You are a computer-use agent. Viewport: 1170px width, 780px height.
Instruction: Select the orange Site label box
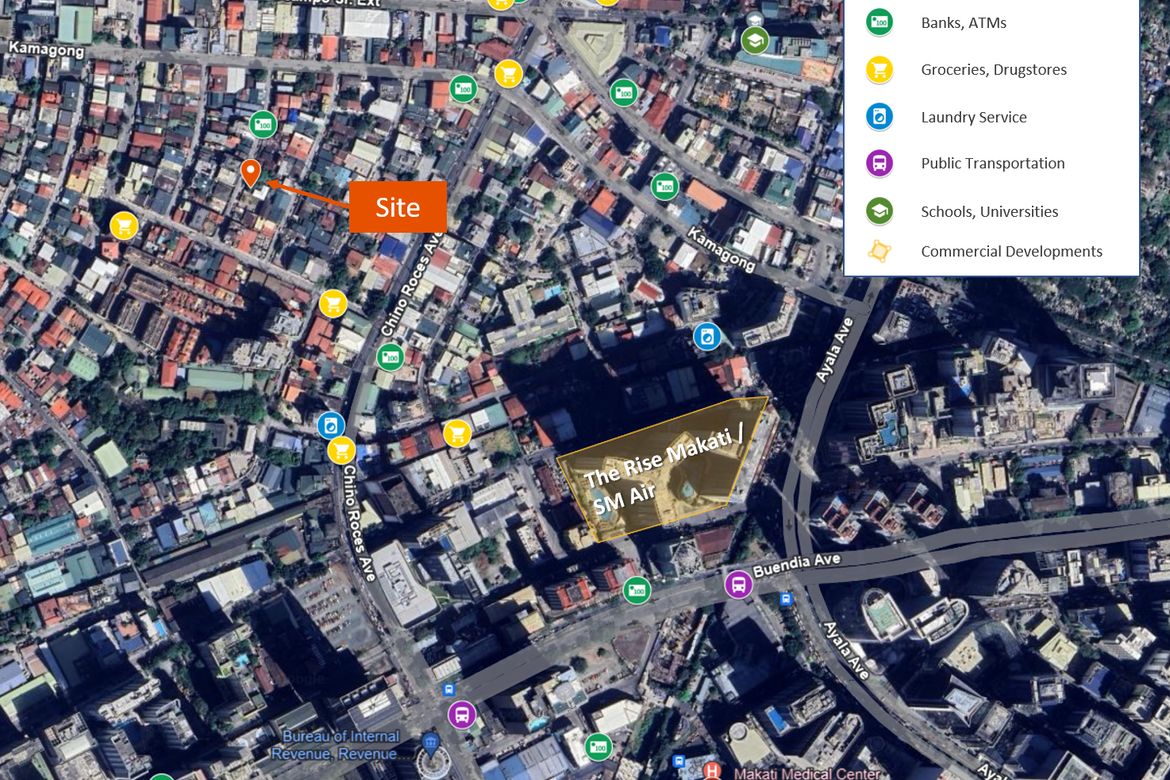click(398, 207)
